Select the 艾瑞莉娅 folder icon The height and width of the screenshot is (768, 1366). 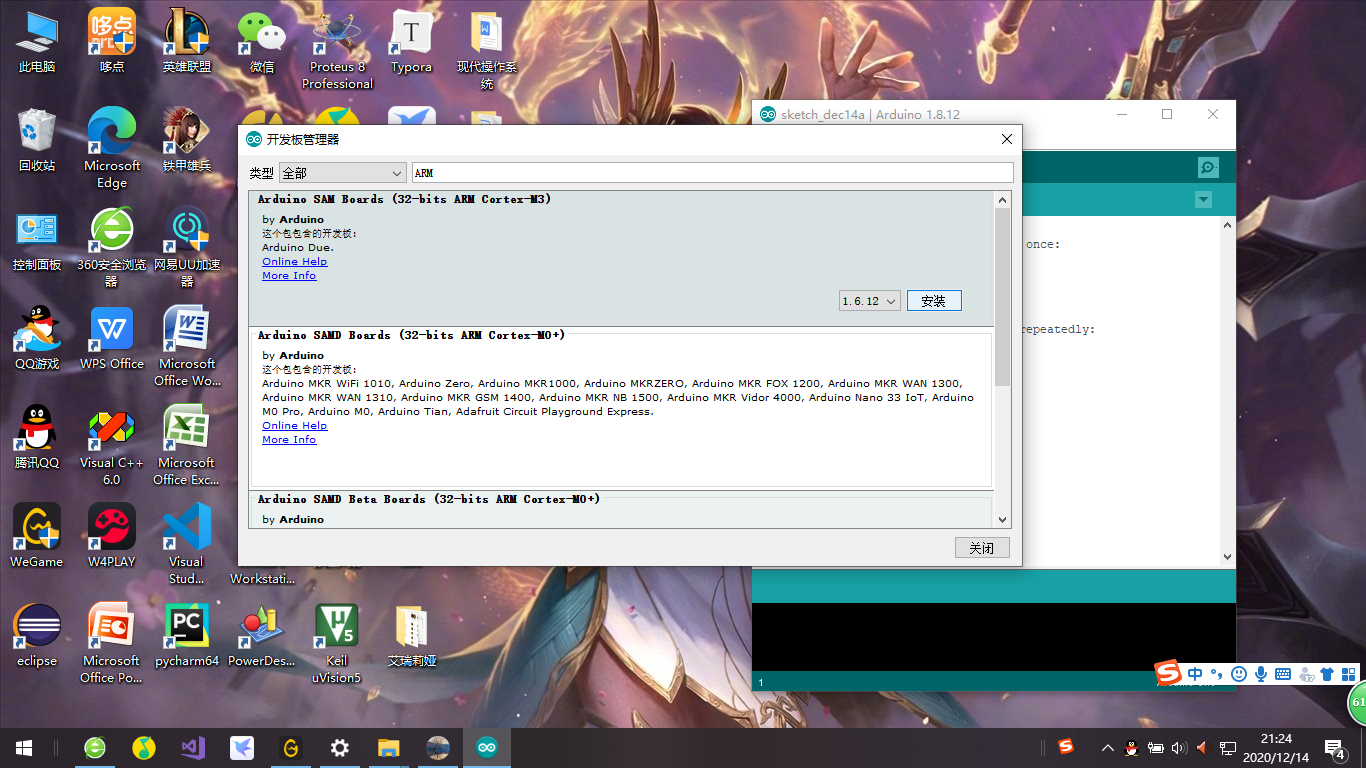pyautogui.click(x=411, y=636)
